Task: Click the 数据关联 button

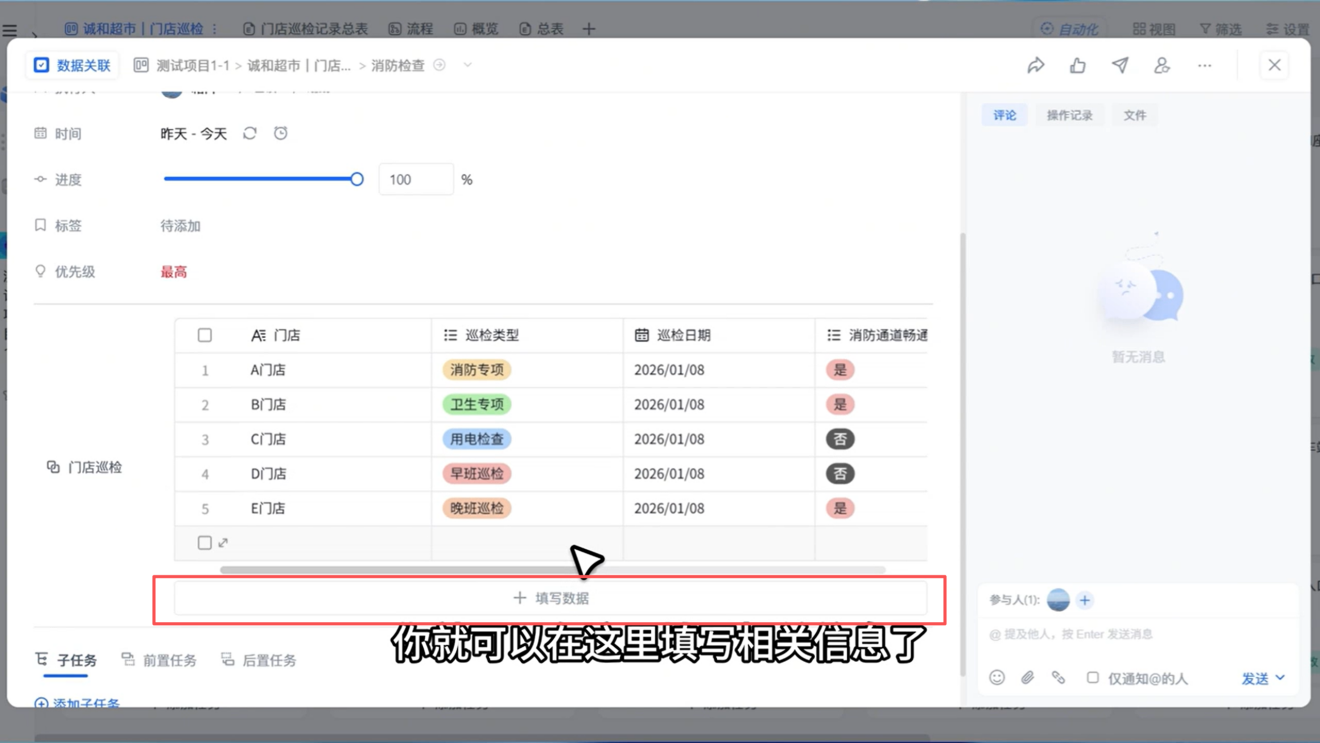Action: click(x=72, y=65)
